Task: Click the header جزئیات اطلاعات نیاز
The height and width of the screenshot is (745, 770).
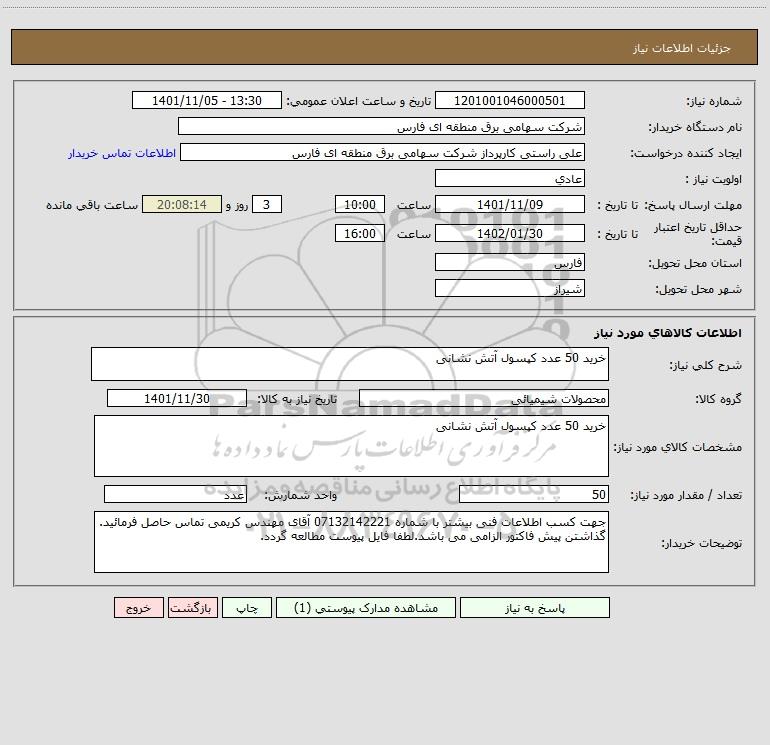Action: (682, 48)
